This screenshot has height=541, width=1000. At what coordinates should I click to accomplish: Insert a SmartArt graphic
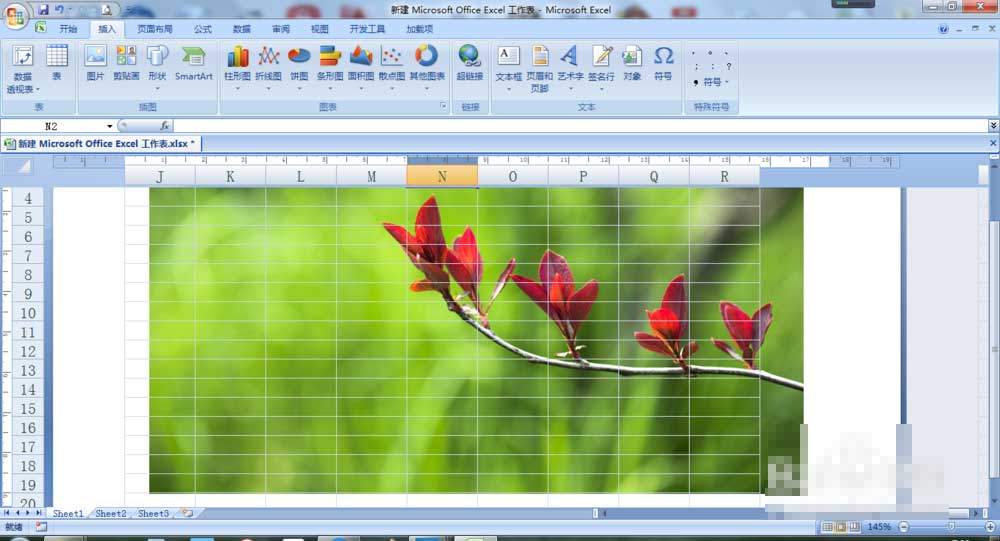pos(193,63)
